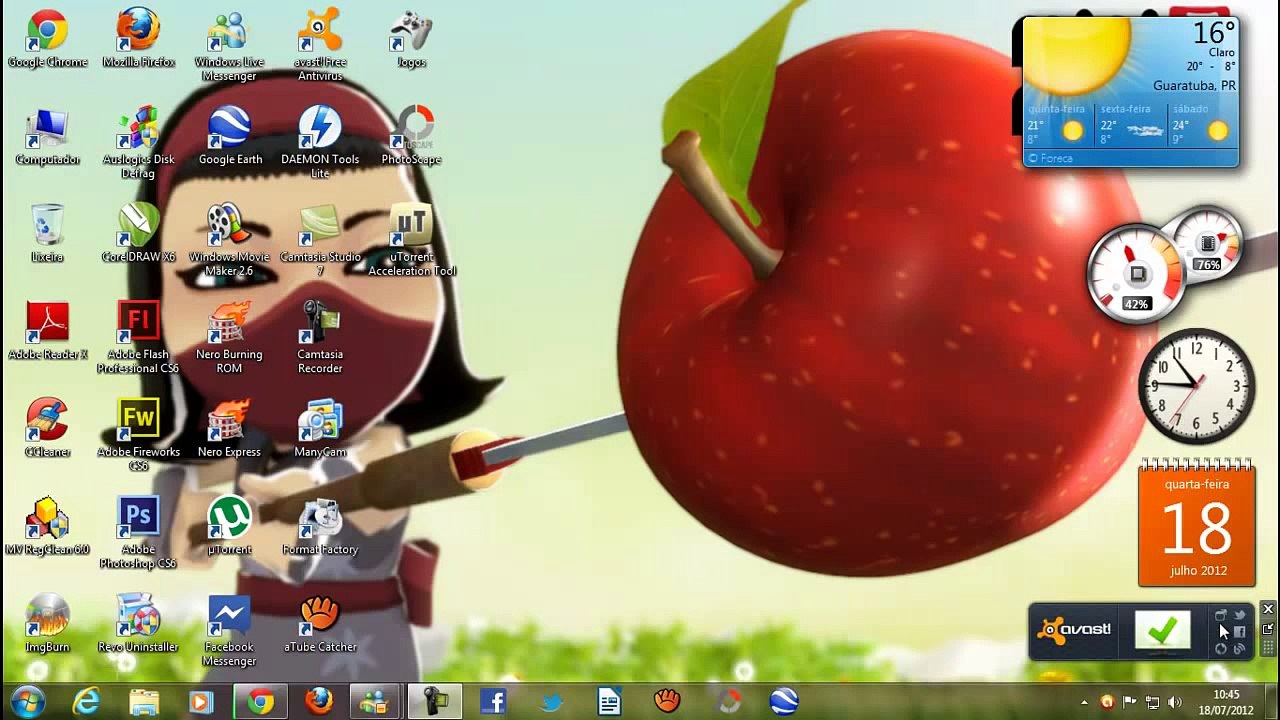Screen dimensions: 1280x720
Task: Show hidden tray icons arrow
Action: 1084,703
